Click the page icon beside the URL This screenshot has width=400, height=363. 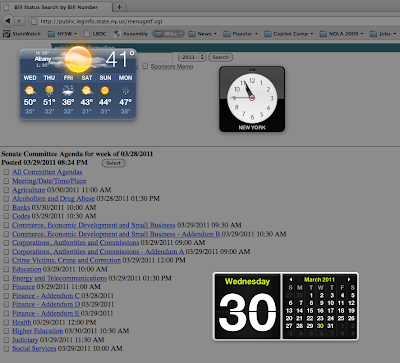[x=33, y=21]
